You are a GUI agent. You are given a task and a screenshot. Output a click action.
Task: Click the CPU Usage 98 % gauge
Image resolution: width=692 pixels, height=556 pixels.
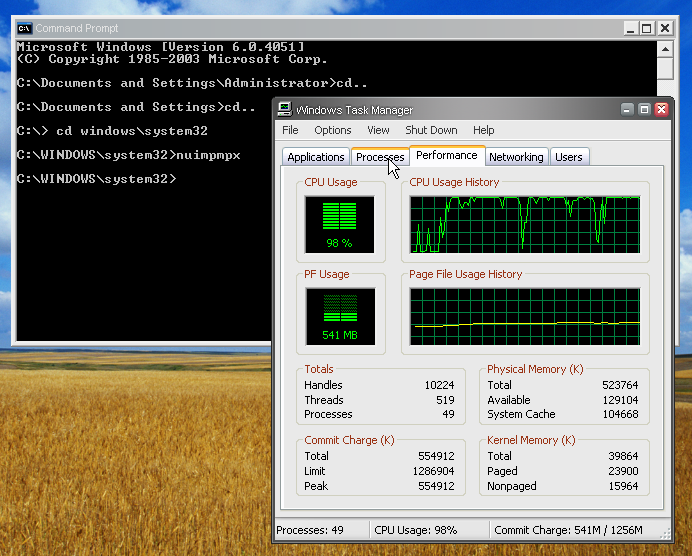coord(339,225)
